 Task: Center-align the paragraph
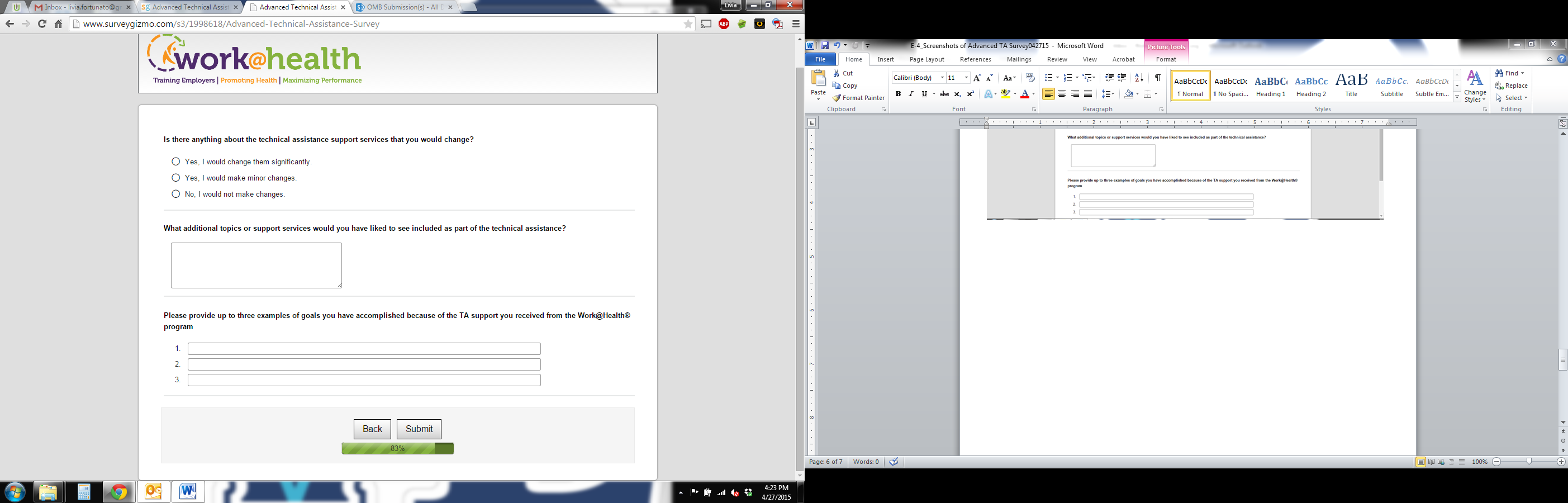click(1062, 94)
